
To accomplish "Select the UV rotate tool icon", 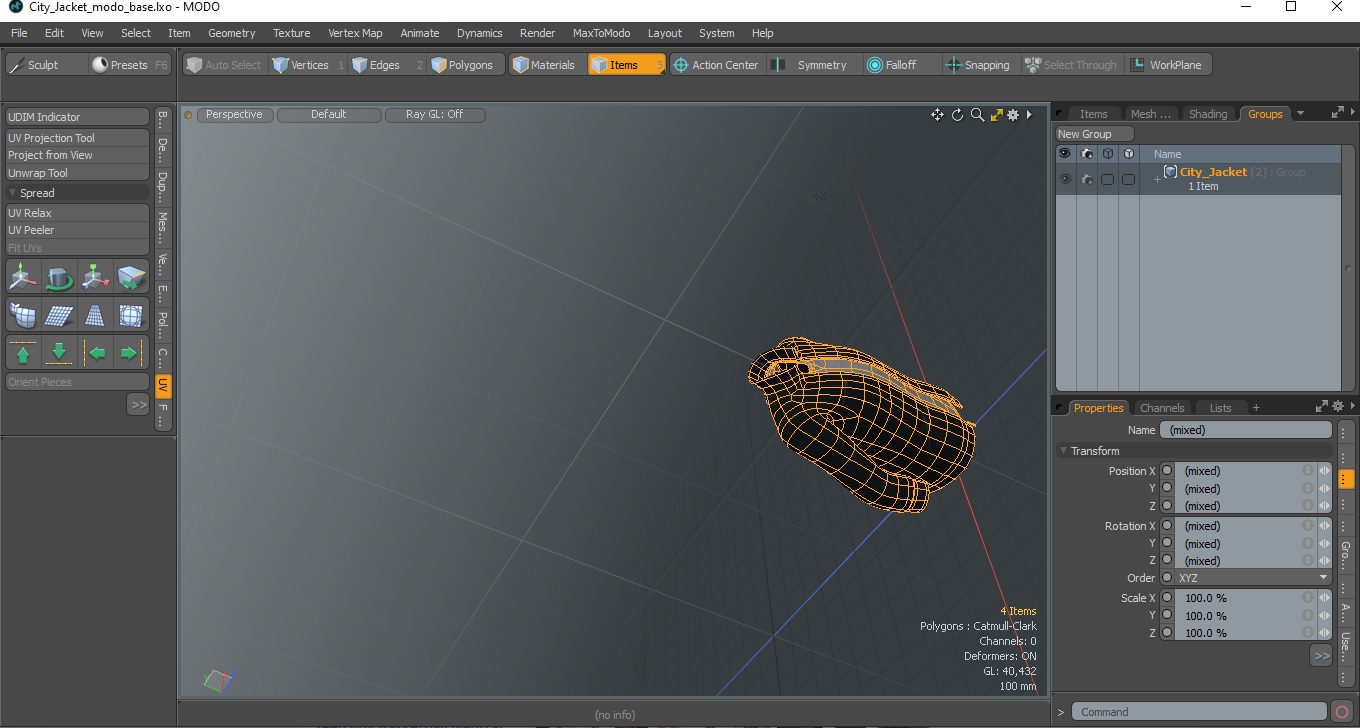I will click(59, 277).
